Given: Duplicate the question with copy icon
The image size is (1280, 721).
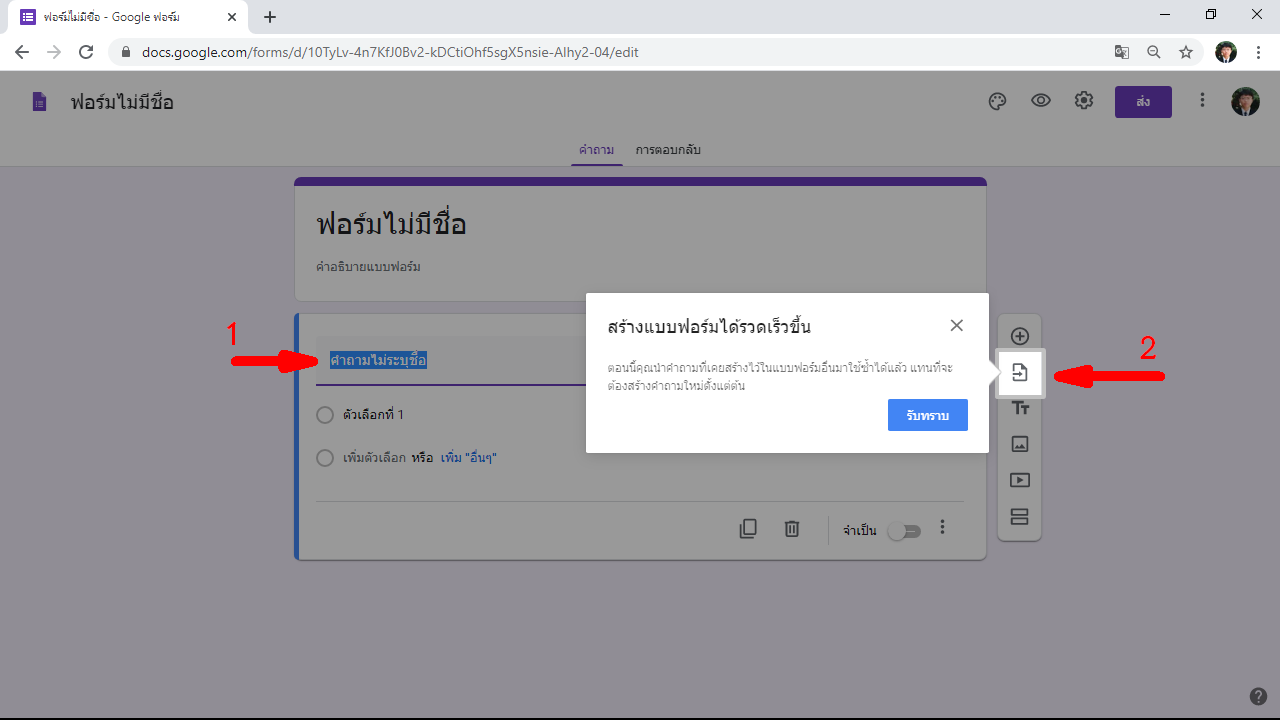Looking at the screenshot, I should point(748,529).
